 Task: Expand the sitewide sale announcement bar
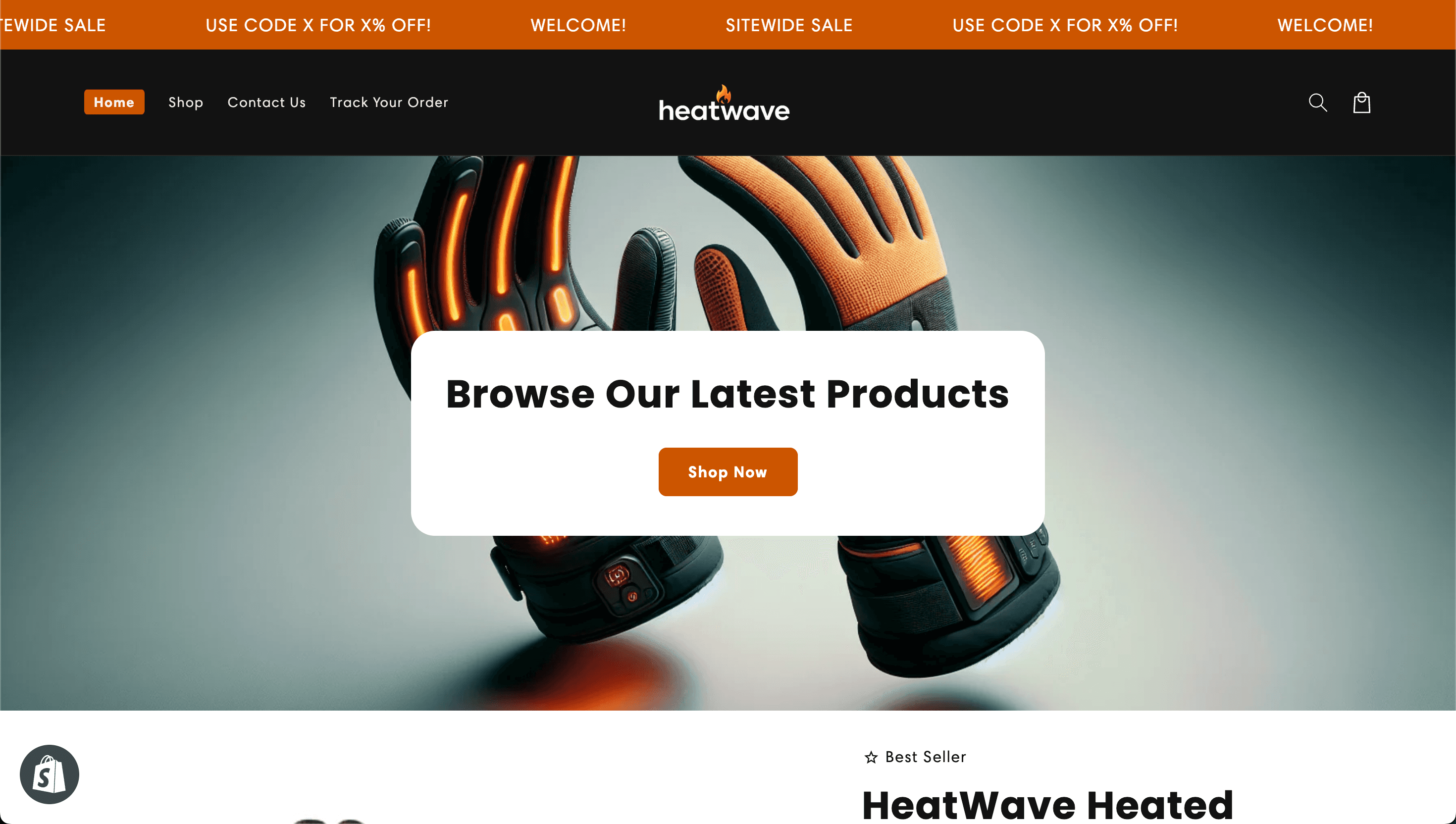[x=789, y=25]
